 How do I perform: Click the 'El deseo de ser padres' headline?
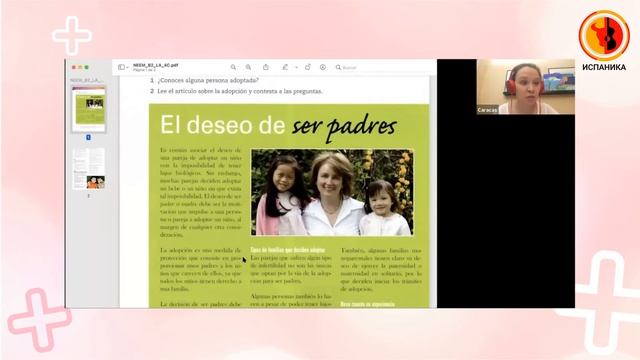pyautogui.click(x=278, y=126)
